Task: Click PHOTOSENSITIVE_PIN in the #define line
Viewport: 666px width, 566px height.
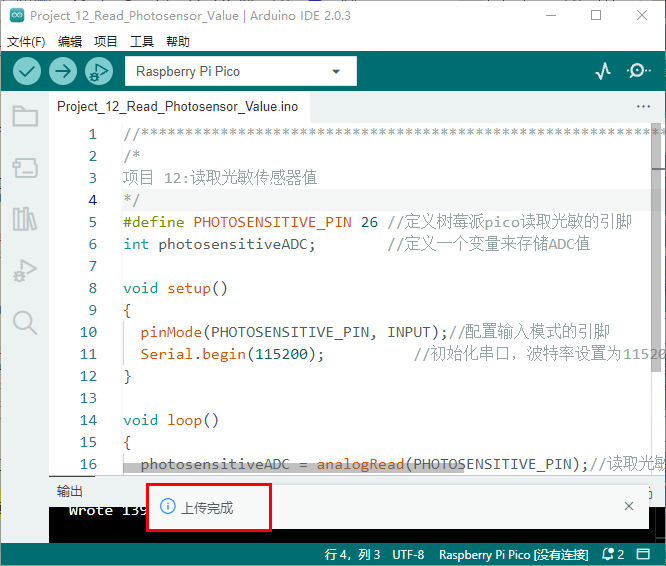Action: (273, 222)
